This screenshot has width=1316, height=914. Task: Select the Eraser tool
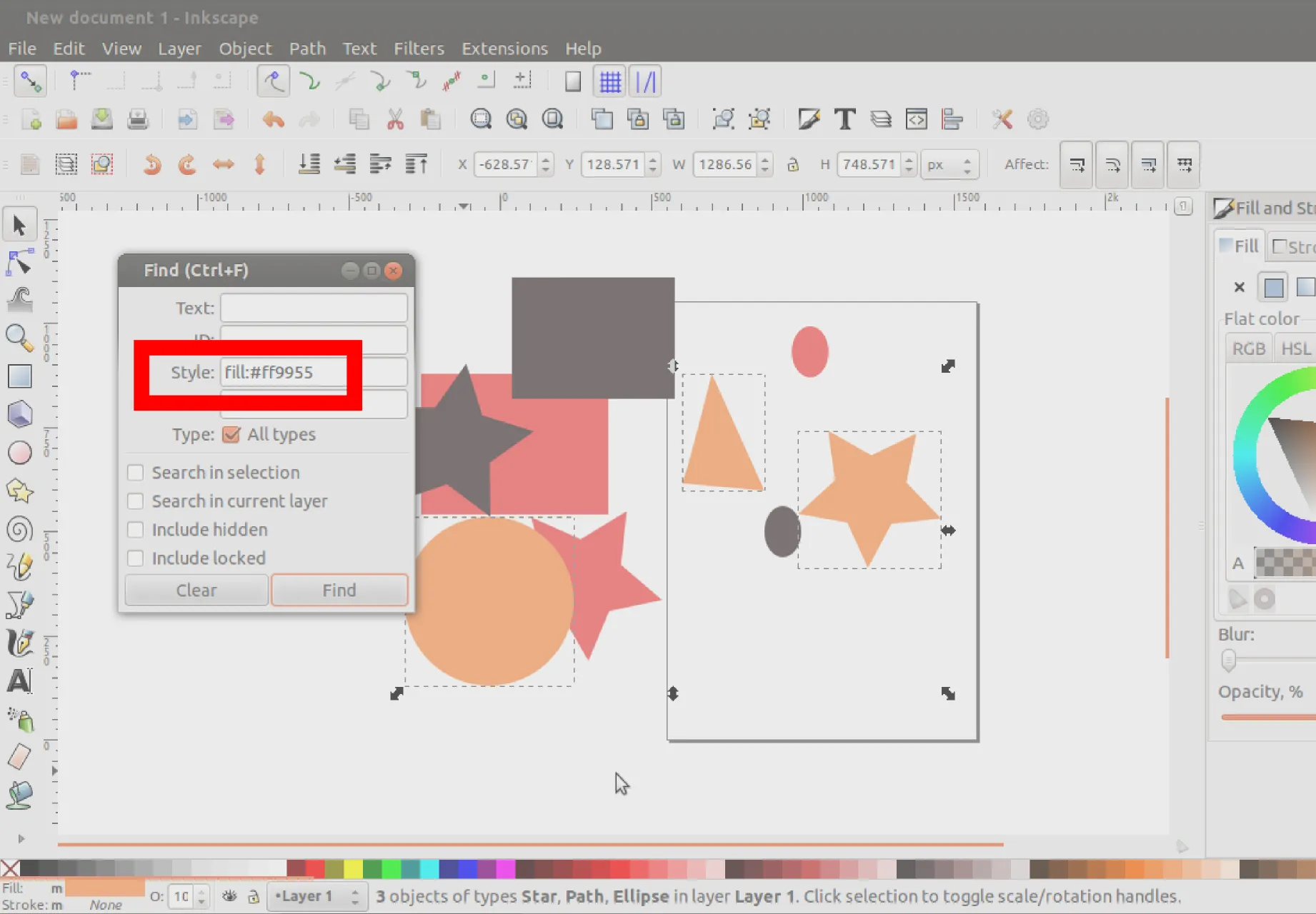click(x=19, y=757)
